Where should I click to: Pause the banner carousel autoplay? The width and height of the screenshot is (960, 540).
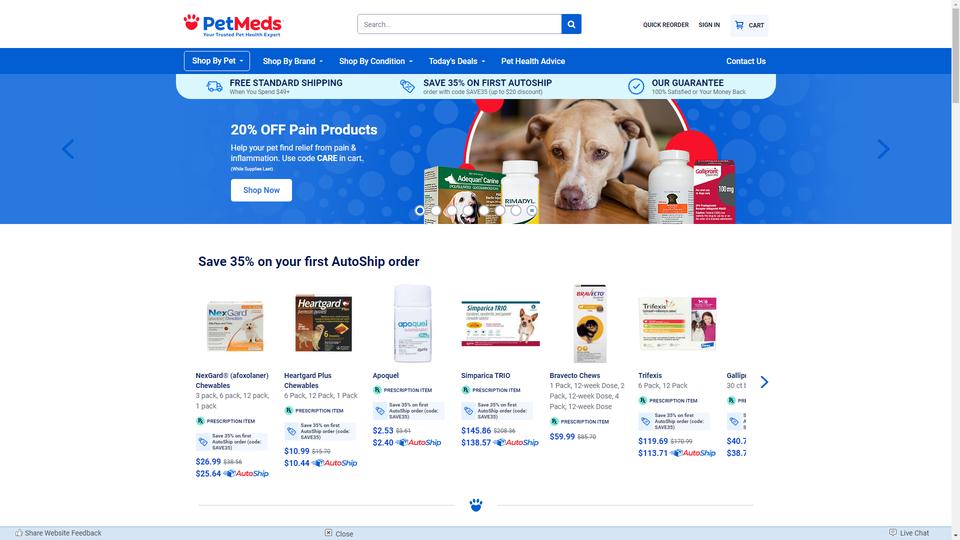pos(531,211)
